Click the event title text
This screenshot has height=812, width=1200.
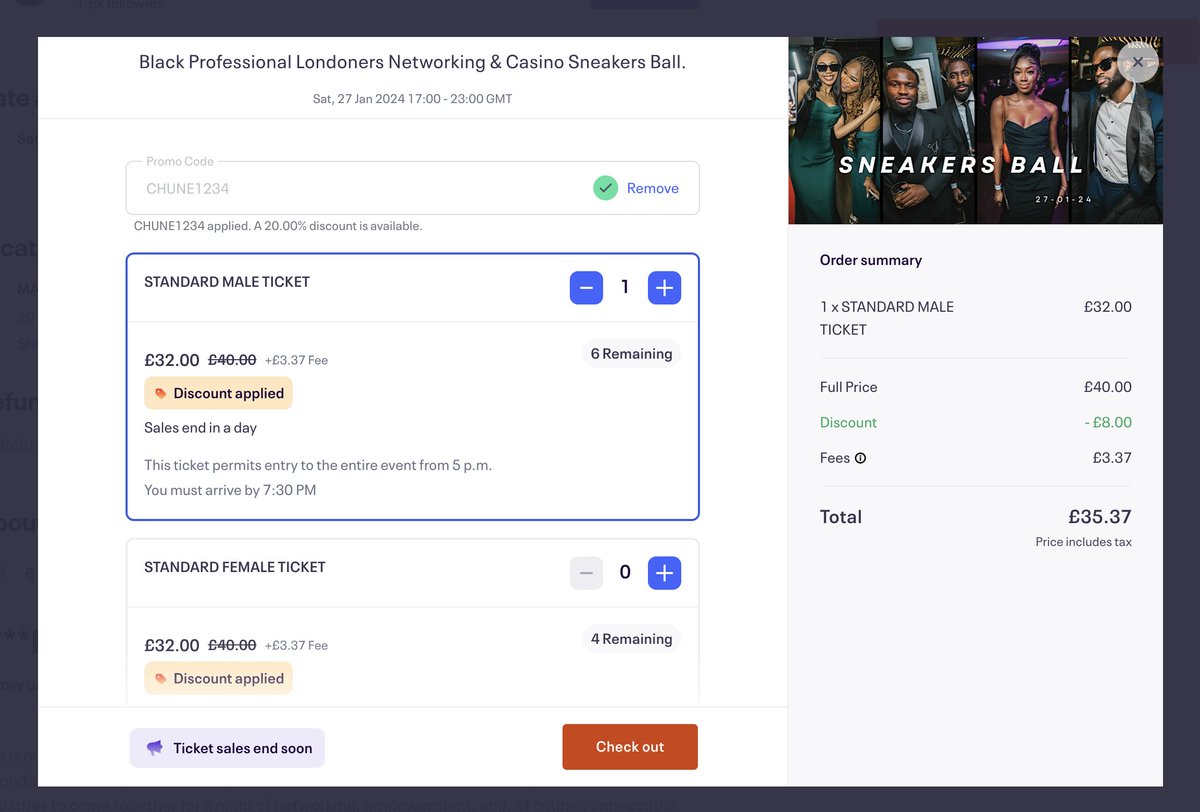tap(412, 62)
